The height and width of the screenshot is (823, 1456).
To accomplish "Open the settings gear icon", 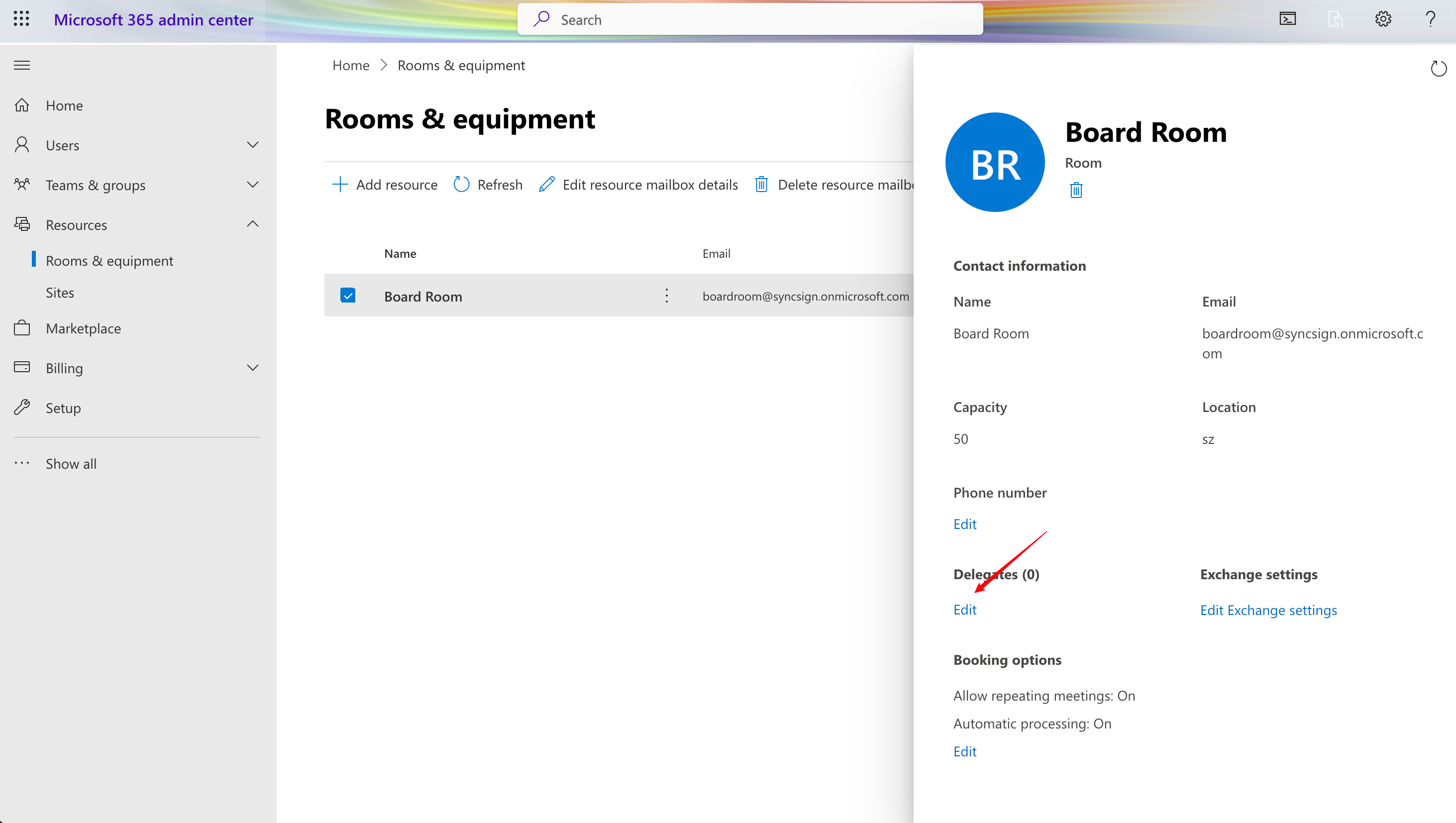I will point(1383,19).
